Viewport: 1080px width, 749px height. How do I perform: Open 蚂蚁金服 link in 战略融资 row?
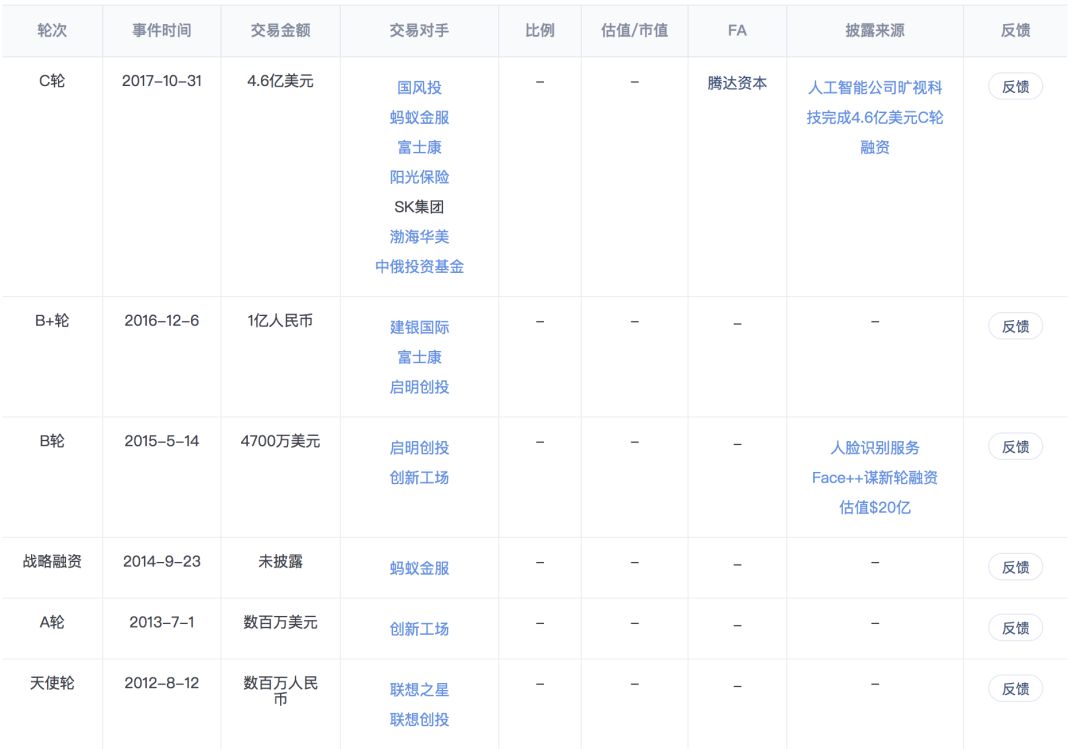point(419,568)
